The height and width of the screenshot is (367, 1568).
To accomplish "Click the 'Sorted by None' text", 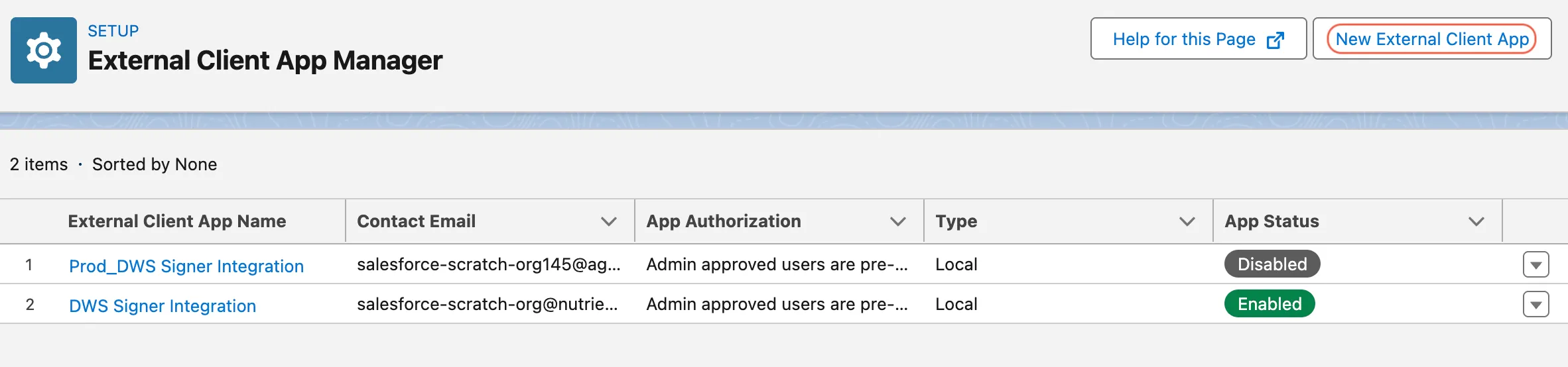I will click(155, 164).
